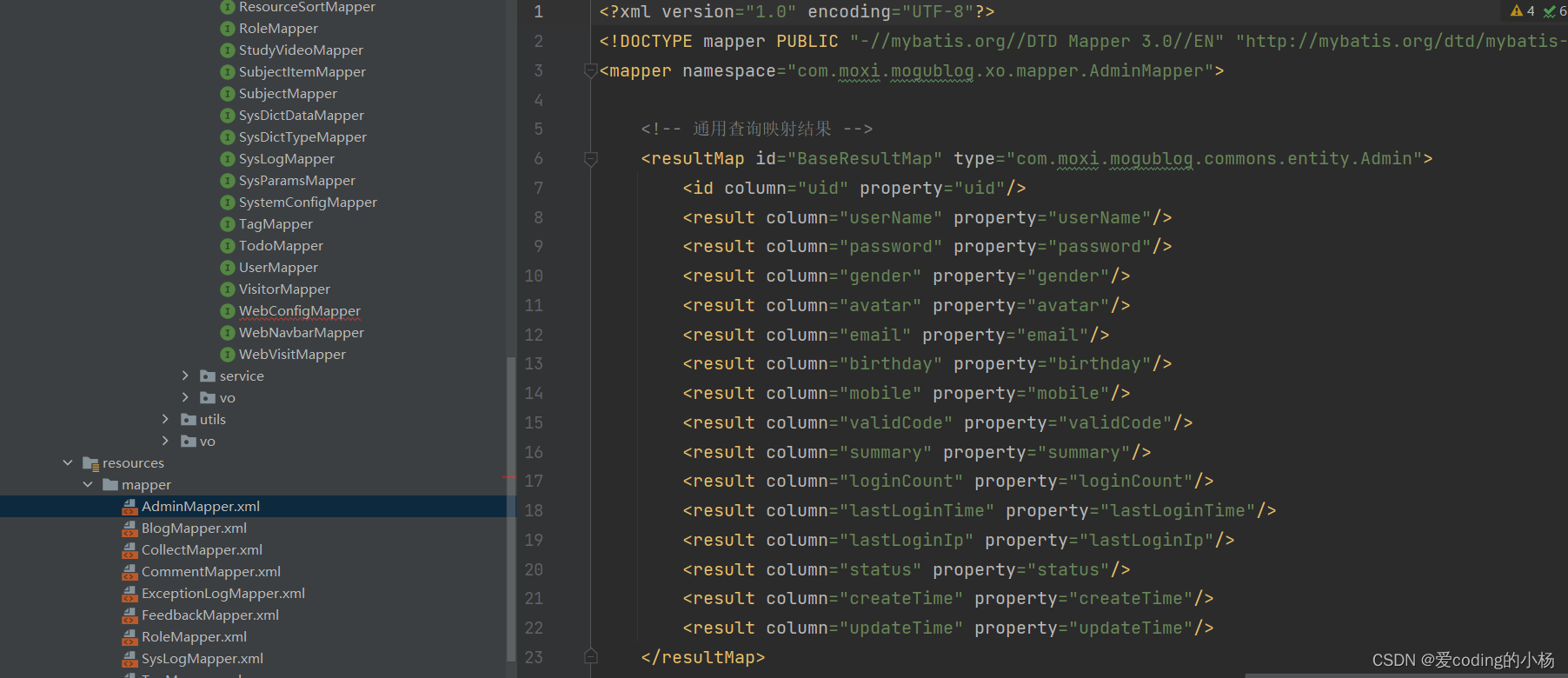Click the BlogMapper.xml file icon
Image resolution: width=1568 pixels, height=678 pixels.
(x=130, y=528)
